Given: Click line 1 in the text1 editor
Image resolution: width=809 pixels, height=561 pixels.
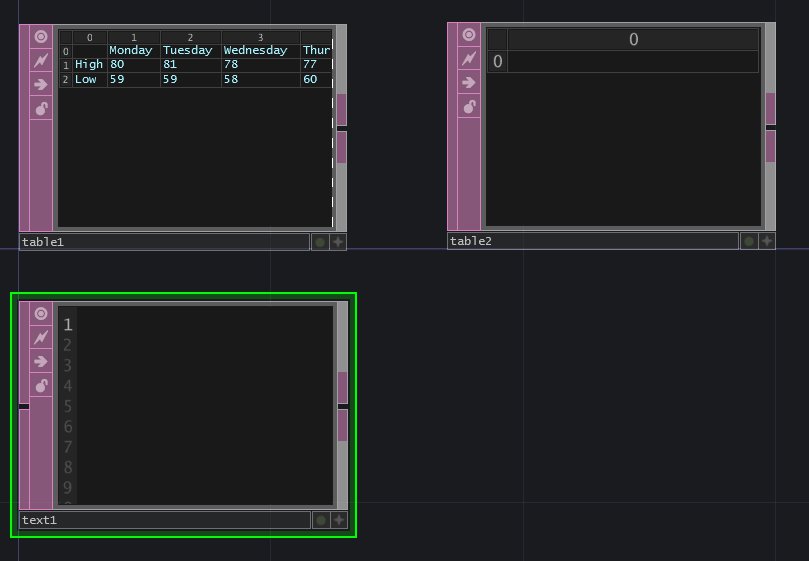Looking at the screenshot, I should (x=200, y=324).
